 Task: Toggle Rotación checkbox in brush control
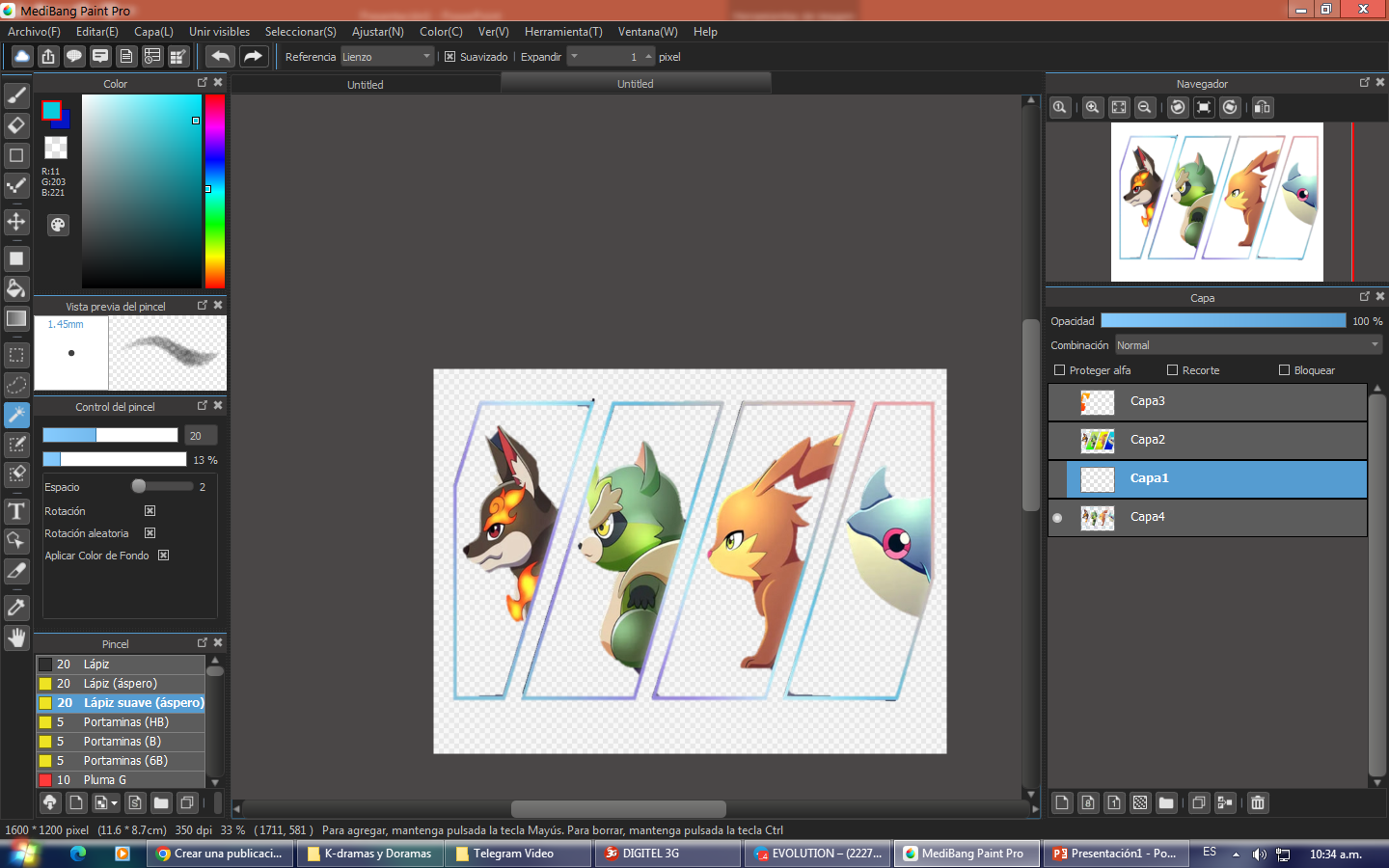pos(150,511)
